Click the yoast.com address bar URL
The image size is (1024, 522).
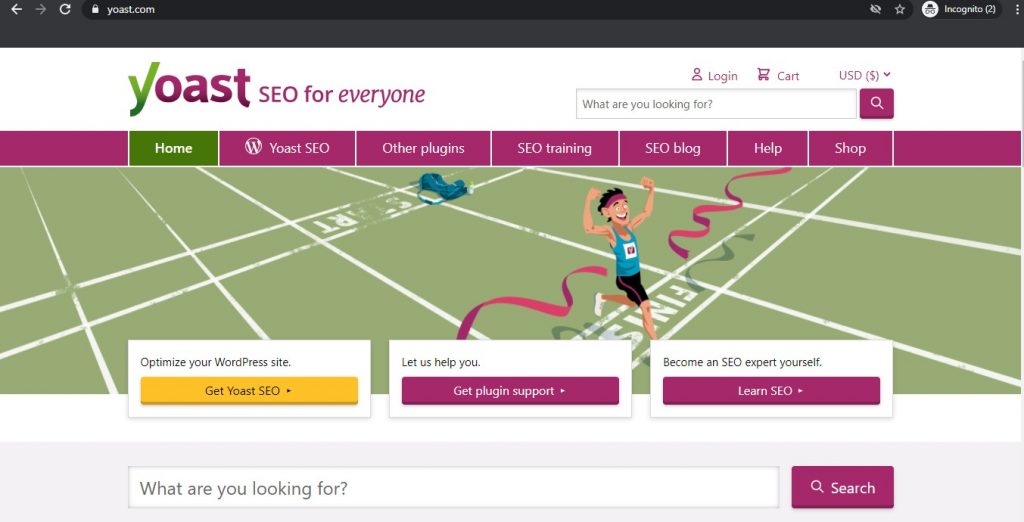tap(131, 9)
